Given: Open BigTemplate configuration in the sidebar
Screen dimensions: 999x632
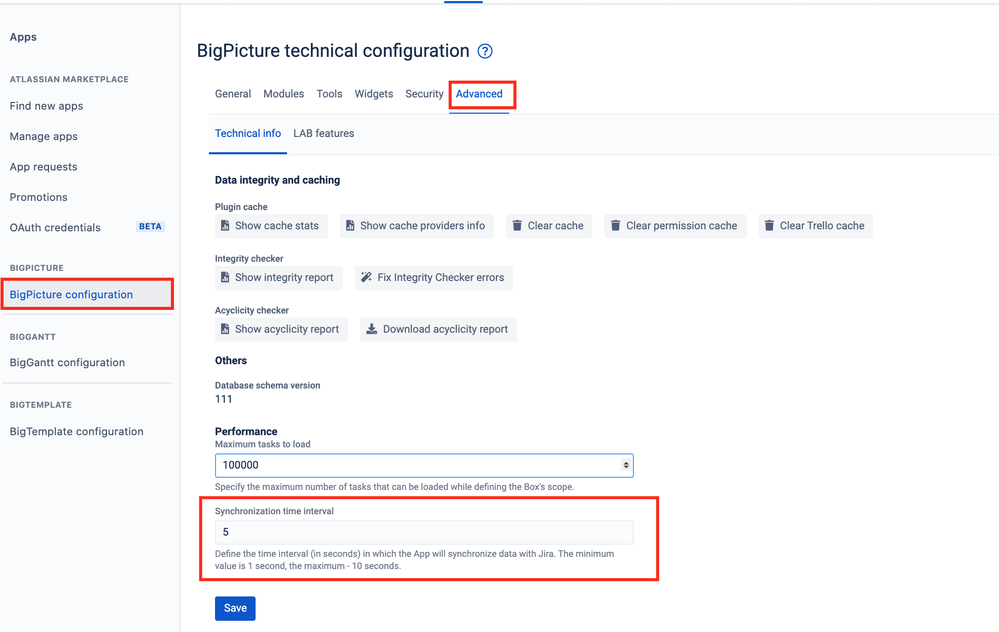Looking at the screenshot, I should click(76, 431).
